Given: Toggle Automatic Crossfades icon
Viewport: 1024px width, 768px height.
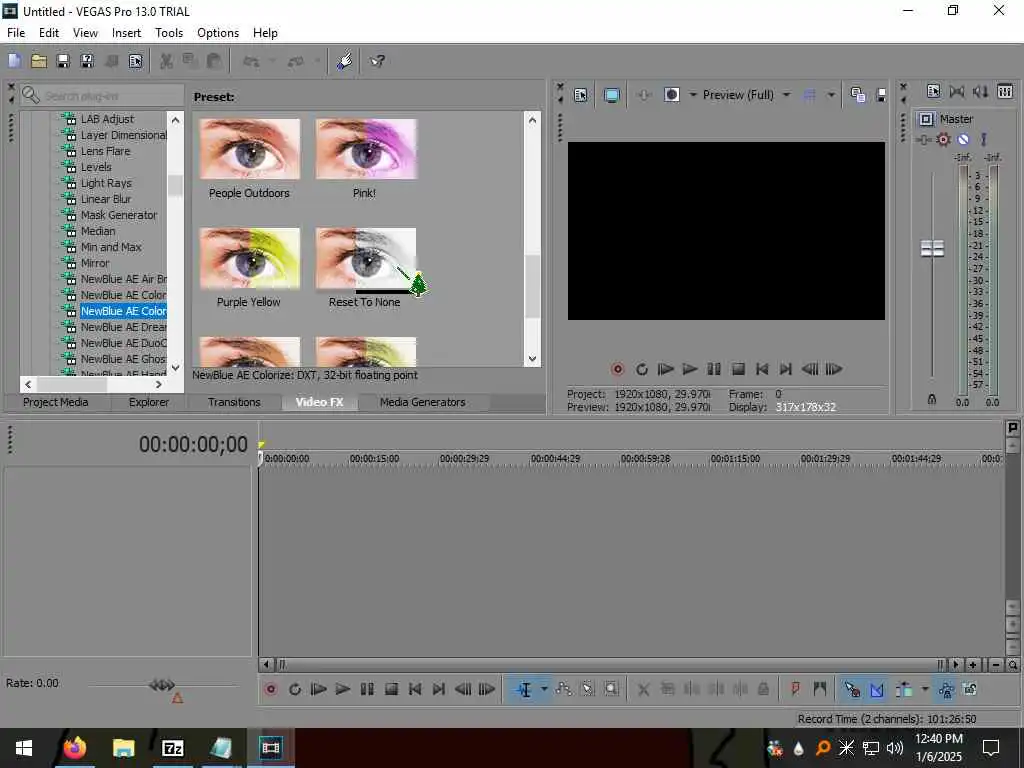Looking at the screenshot, I should 876,690.
